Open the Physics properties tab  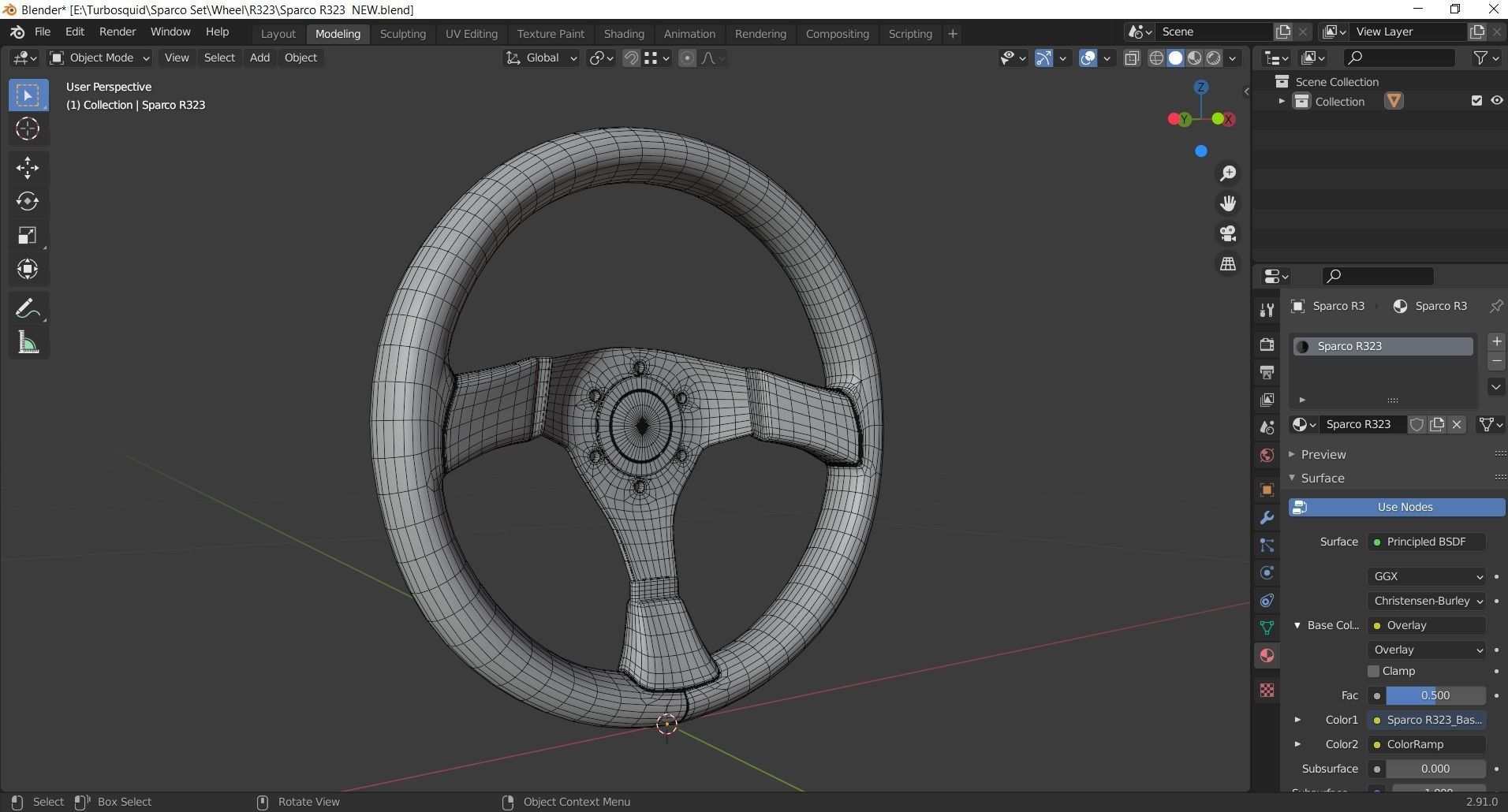click(1267, 572)
